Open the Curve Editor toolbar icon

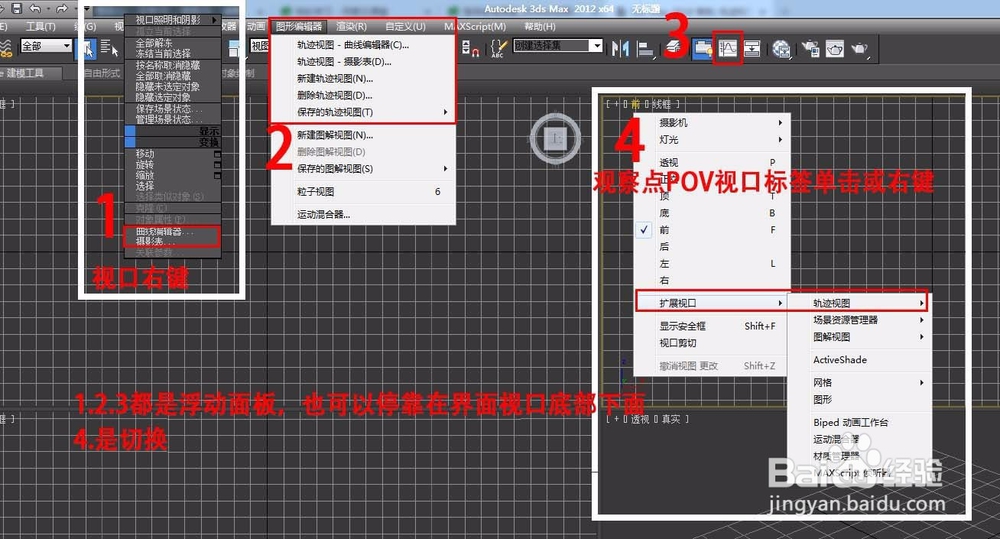pyautogui.click(x=728, y=48)
